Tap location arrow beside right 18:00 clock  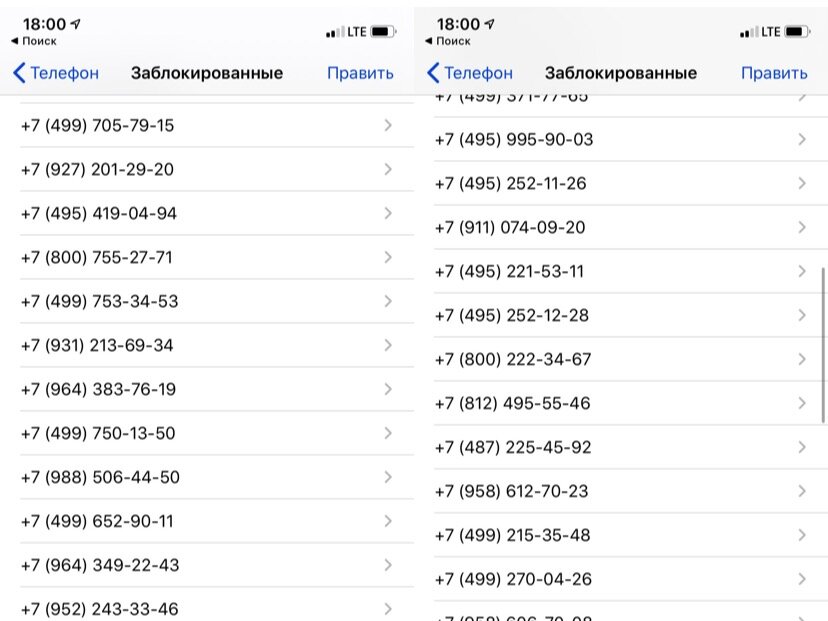coord(490,24)
